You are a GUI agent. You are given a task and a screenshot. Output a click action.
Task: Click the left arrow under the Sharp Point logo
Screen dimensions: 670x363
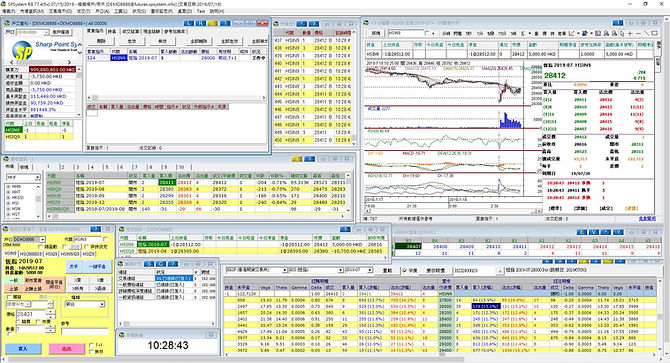pyautogui.click(x=11, y=62)
